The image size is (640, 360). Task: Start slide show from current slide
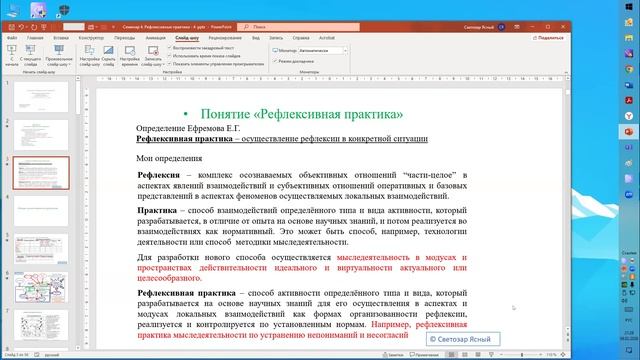(x=30, y=56)
